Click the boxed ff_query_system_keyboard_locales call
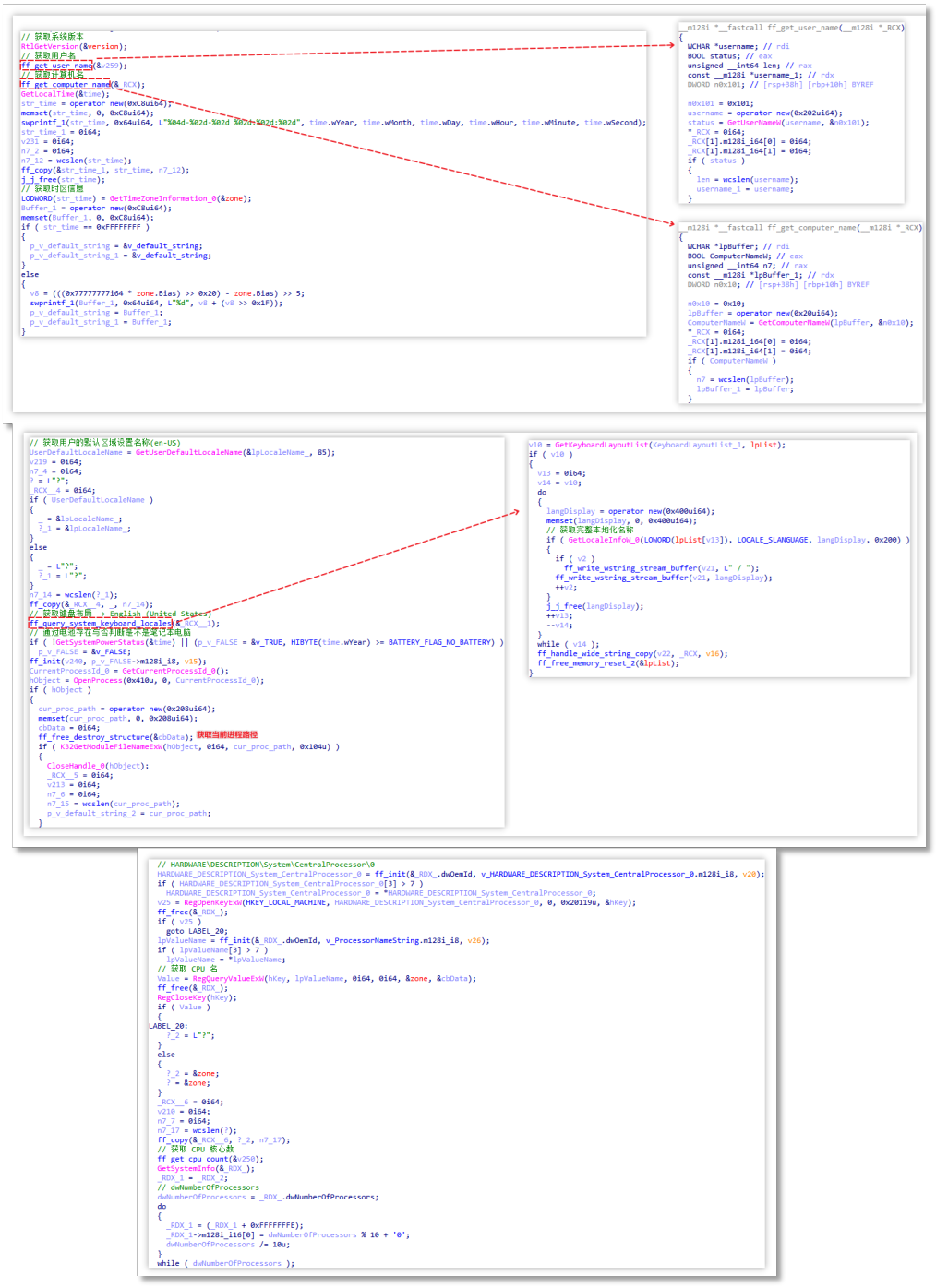 (x=101, y=624)
